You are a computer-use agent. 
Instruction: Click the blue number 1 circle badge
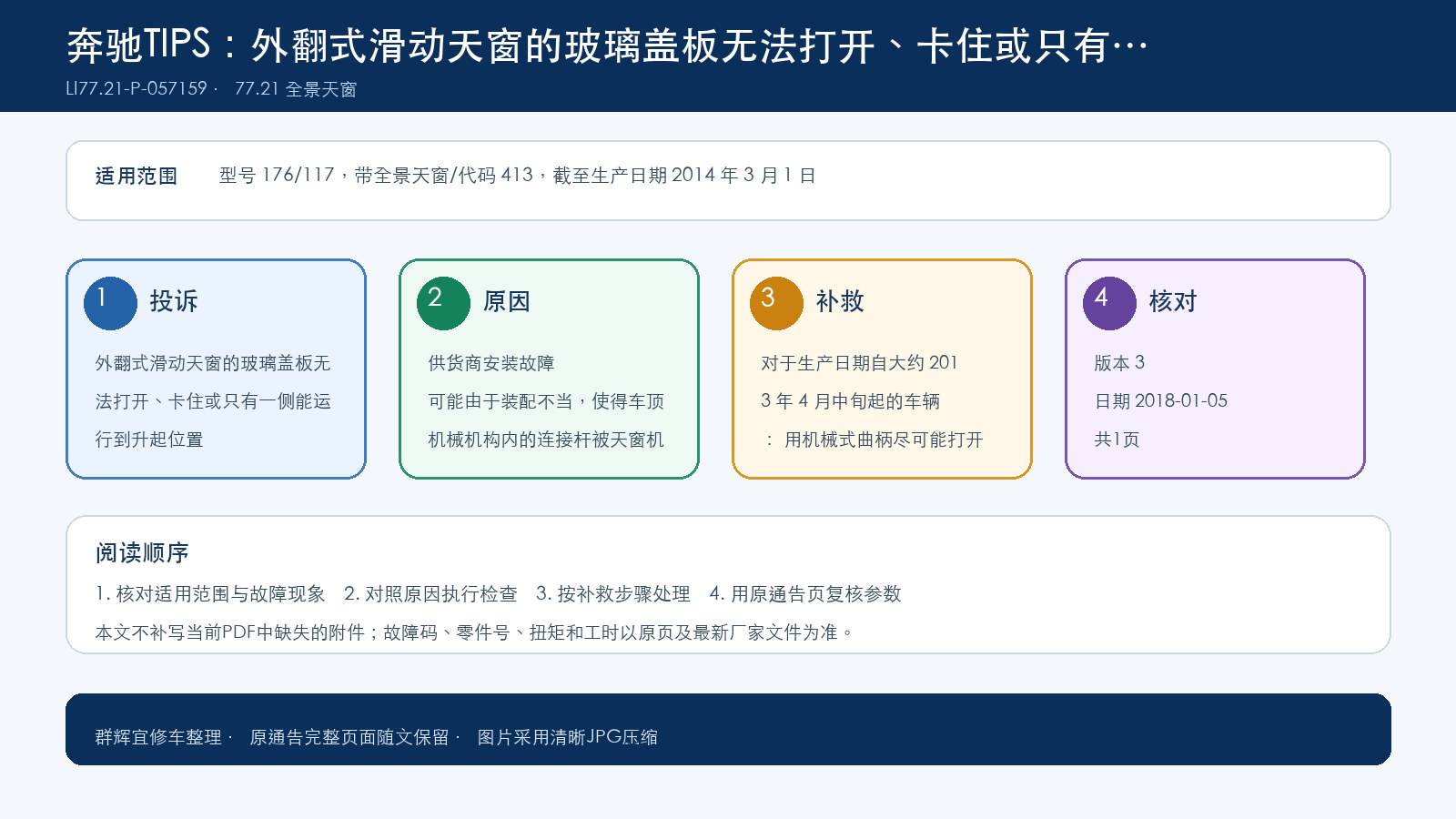tap(110, 303)
